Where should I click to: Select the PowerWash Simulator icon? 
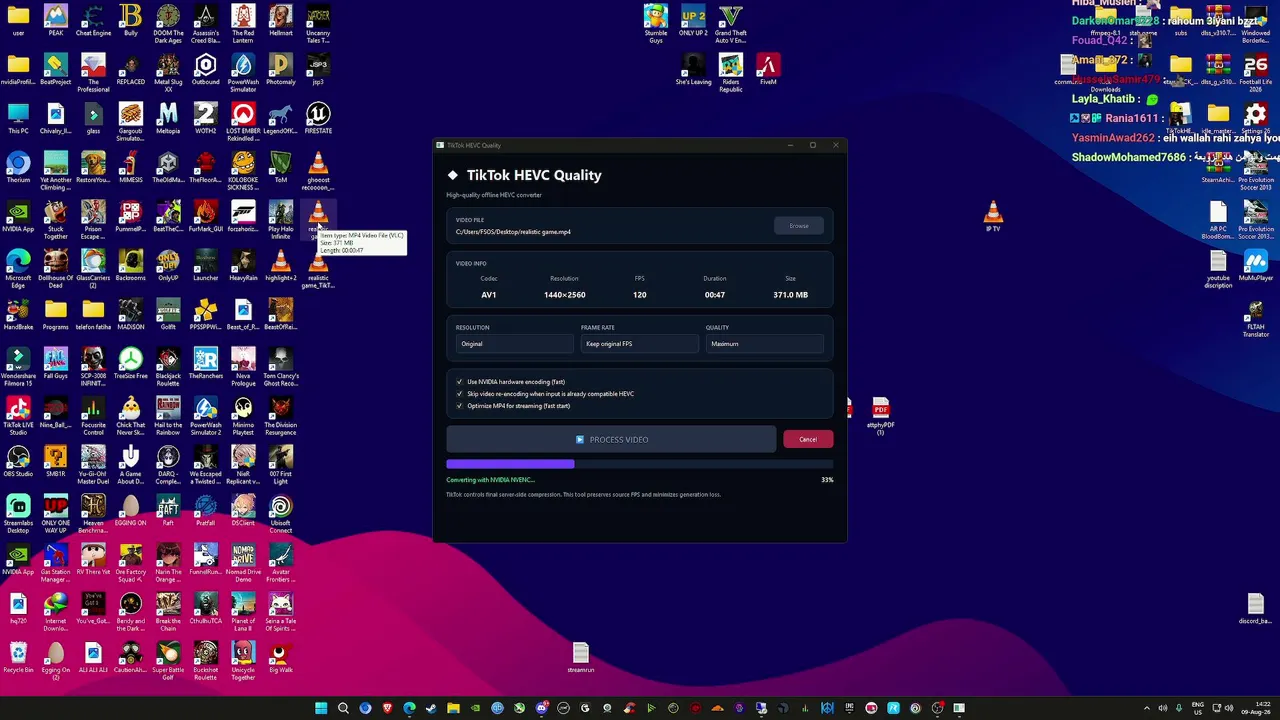pyautogui.click(x=243, y=72)
